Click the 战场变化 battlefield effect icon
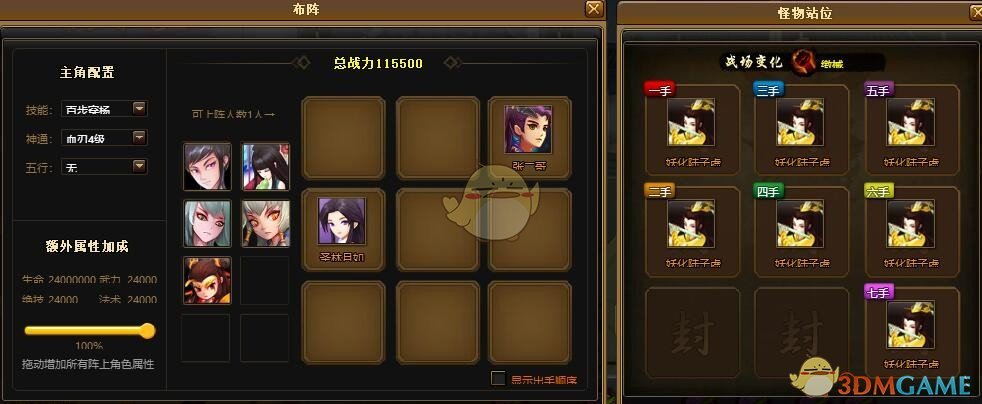 click(802, 61)
